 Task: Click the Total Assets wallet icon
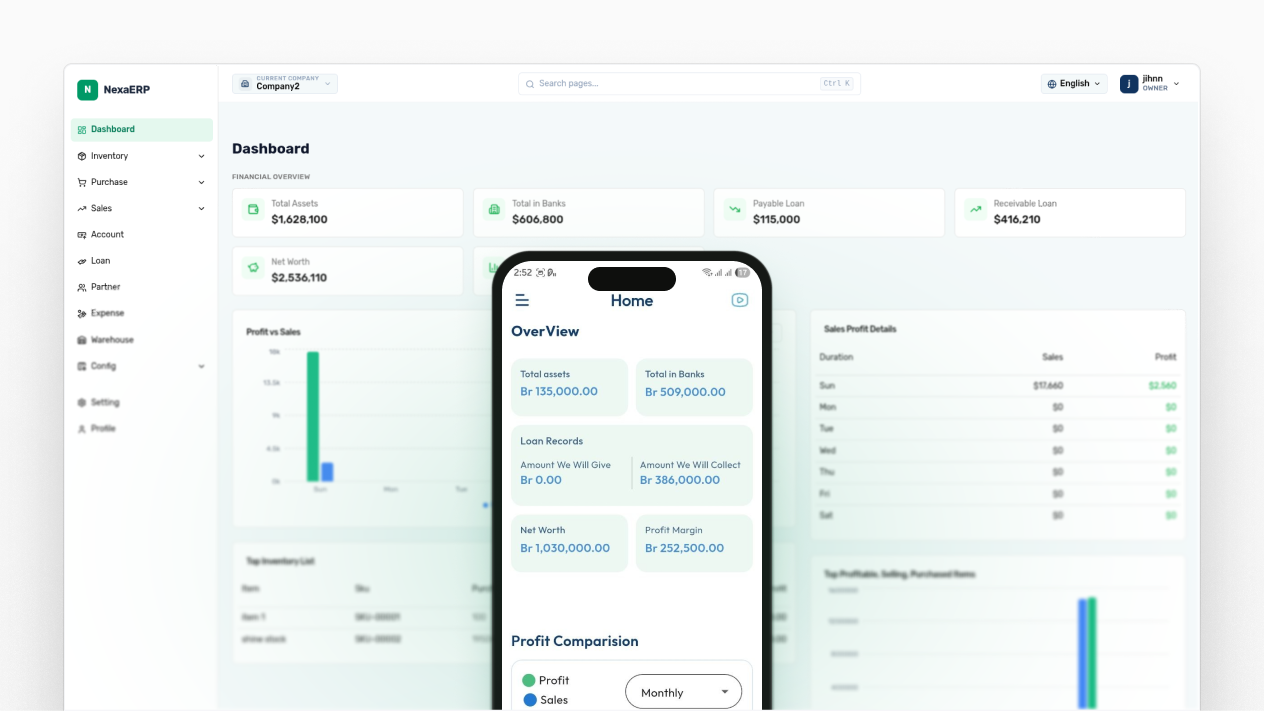point(253,209)
